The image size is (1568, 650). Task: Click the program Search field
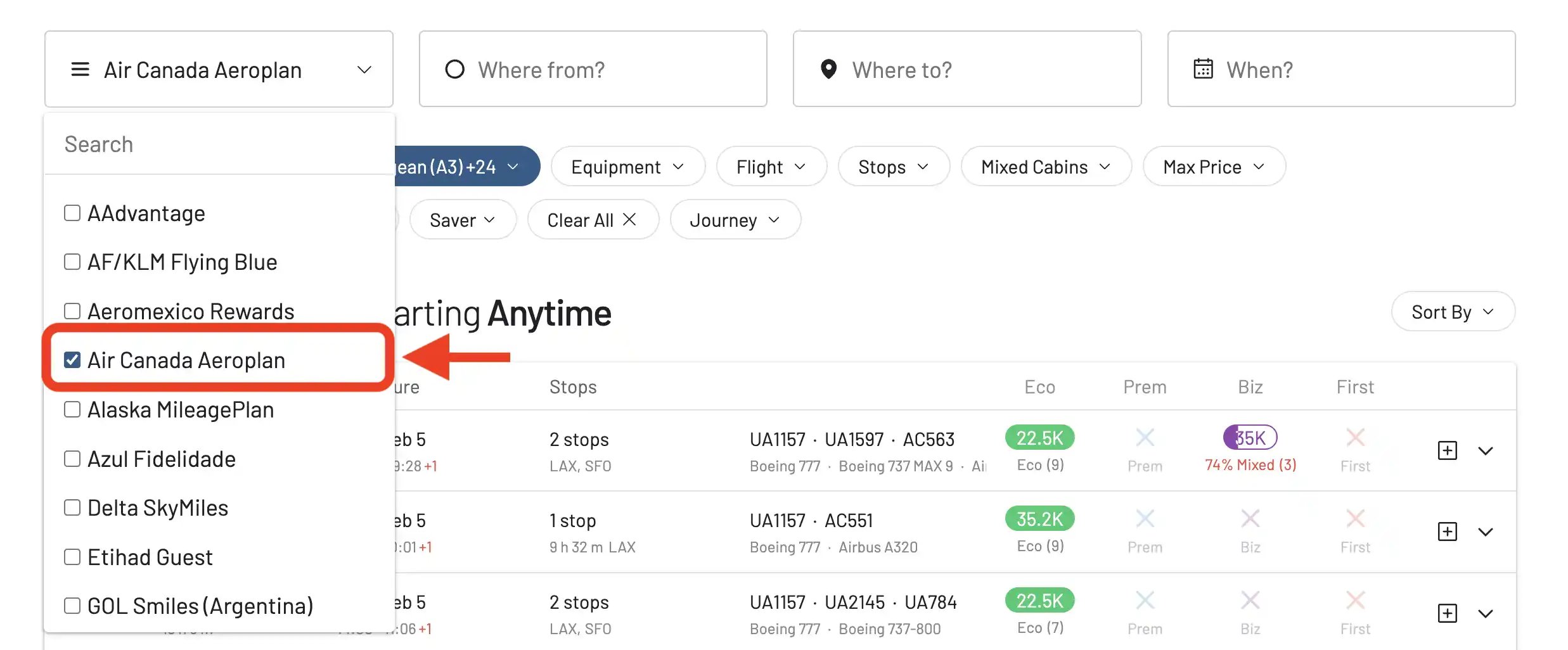[219, 144]
